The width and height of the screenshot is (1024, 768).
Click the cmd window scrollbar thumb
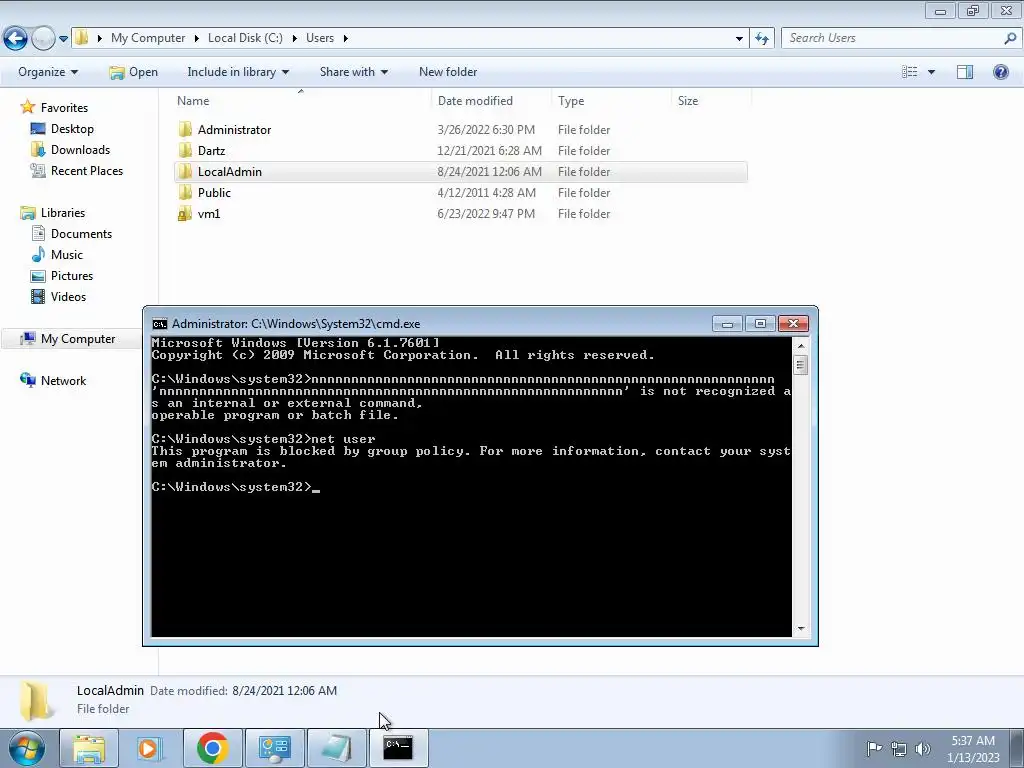tap(801, 365)
